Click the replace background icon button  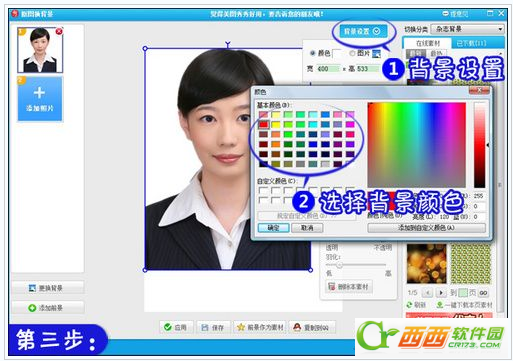tap(48, 288)
